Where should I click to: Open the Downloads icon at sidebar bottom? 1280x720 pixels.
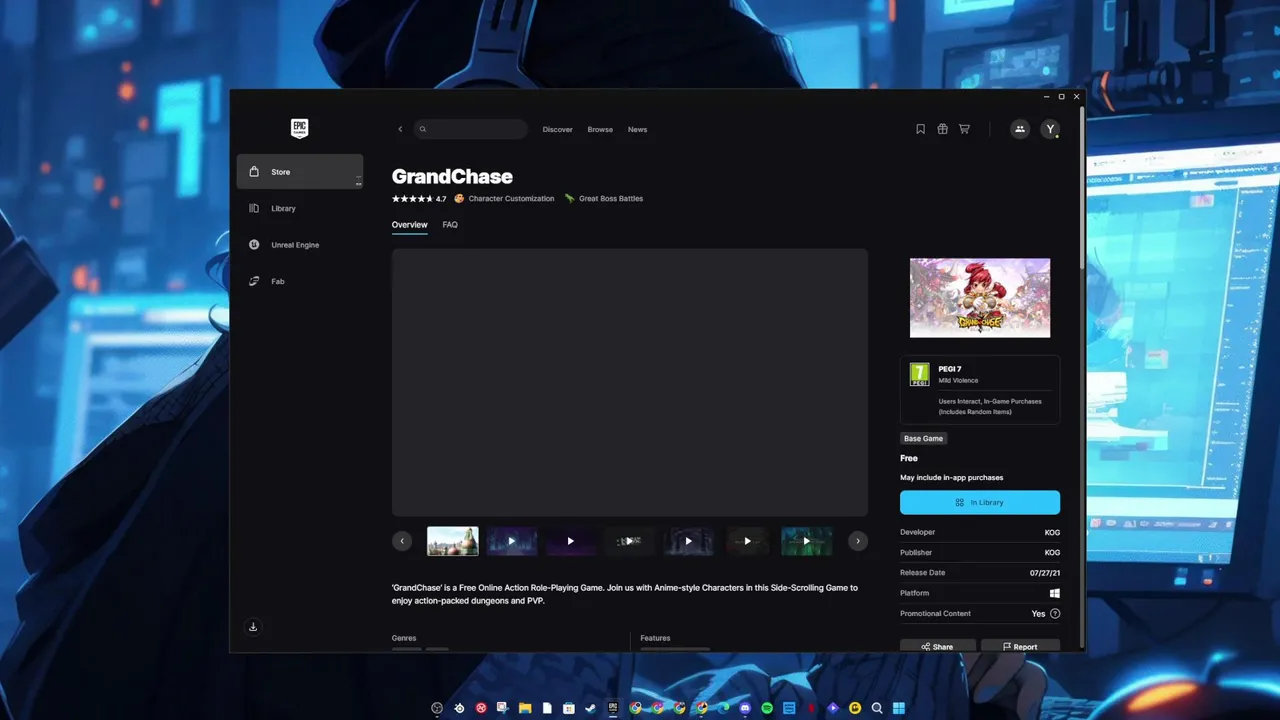pyautogui.click(x=253, y=627)
